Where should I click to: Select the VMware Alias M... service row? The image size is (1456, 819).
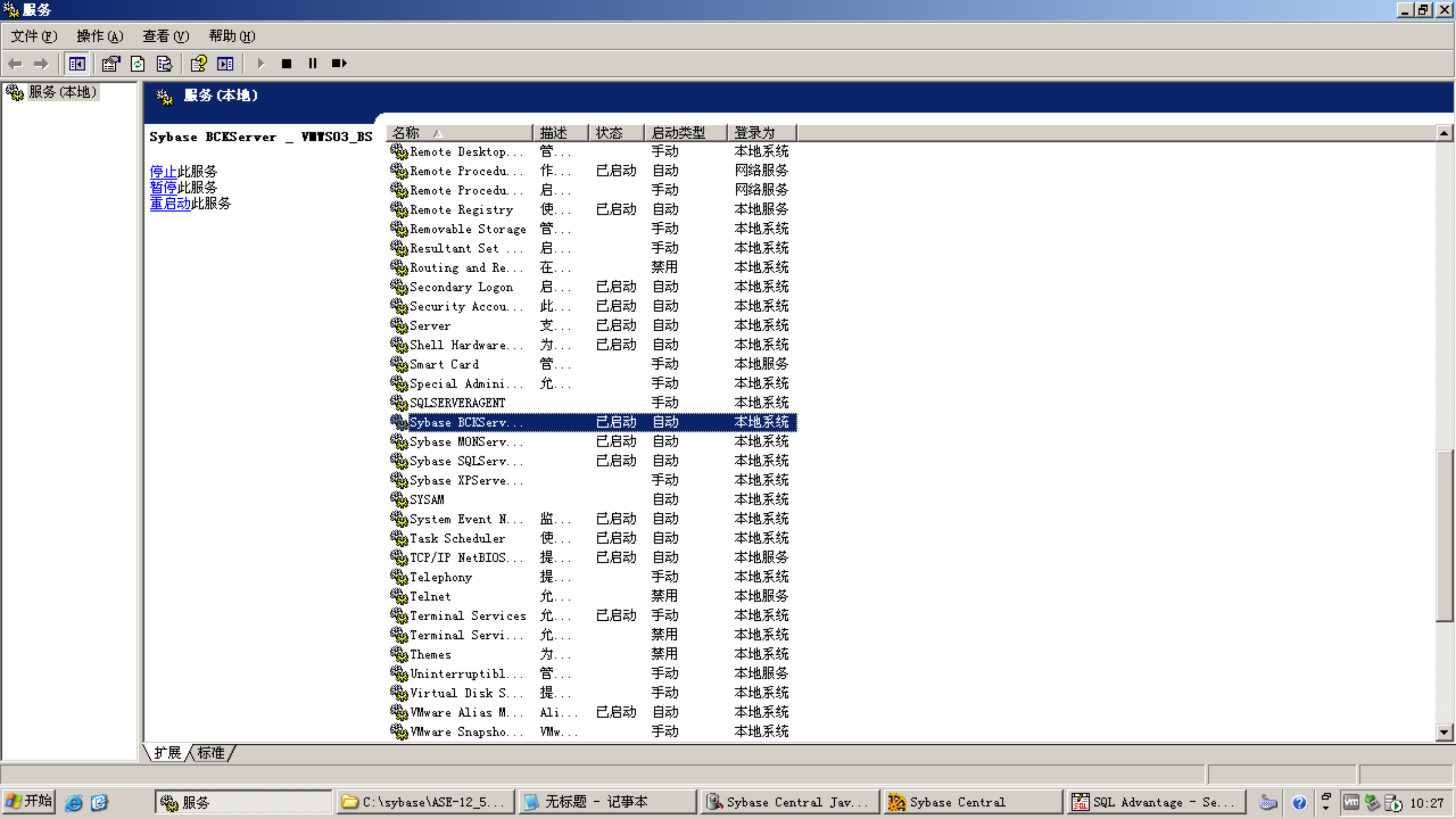pos(593,712)
